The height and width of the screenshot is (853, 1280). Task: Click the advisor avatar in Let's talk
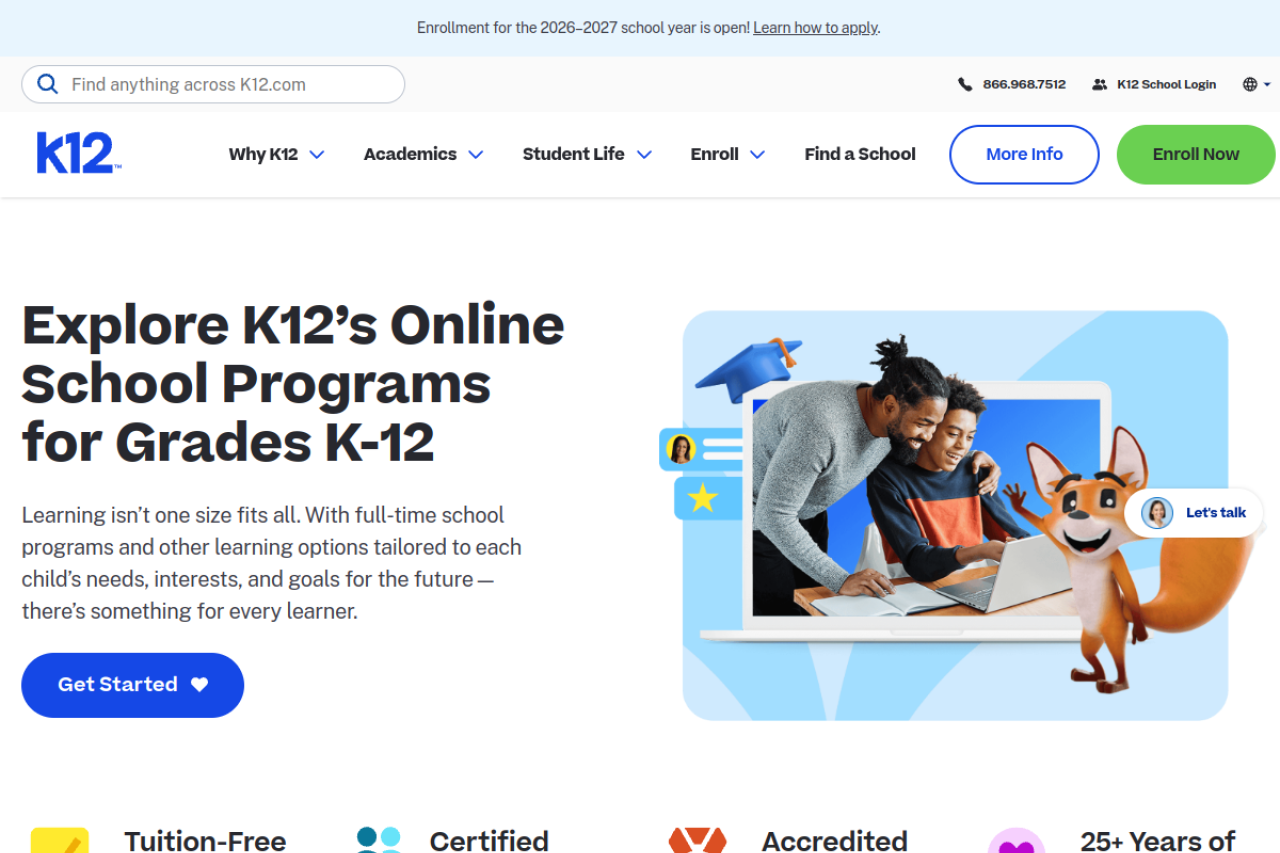[x=1157, y=513]
